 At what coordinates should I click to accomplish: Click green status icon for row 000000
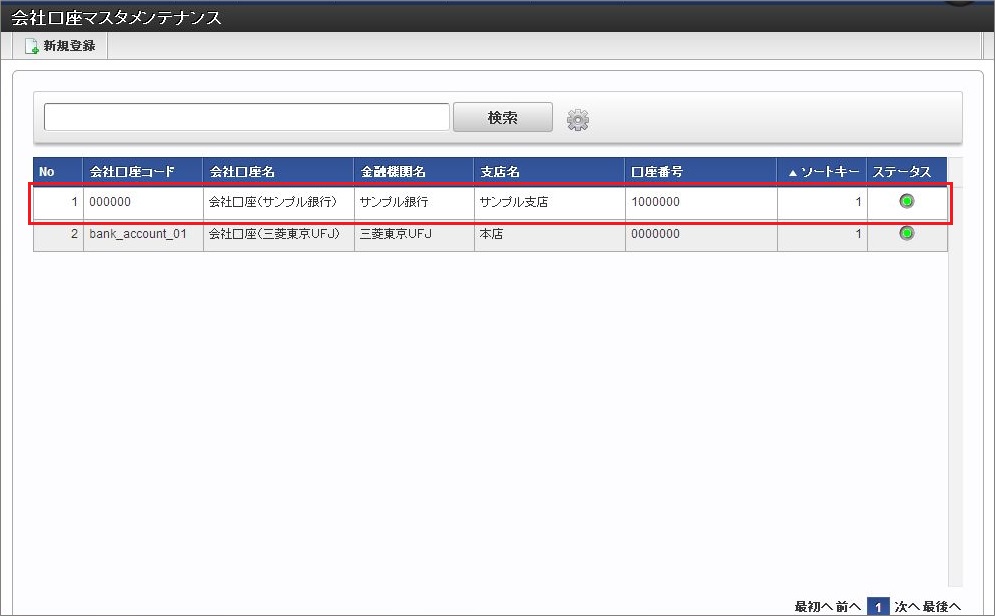[x=907, y=201]
